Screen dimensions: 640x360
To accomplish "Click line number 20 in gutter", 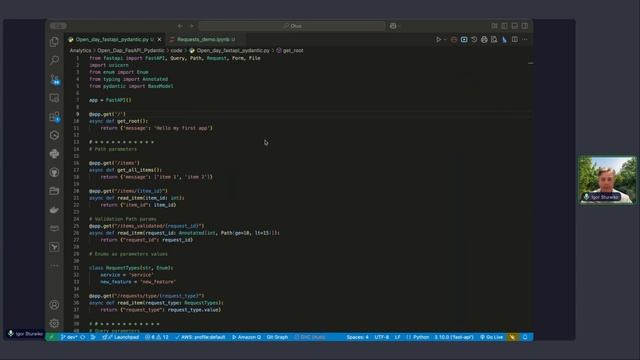I will click(76, 191).
